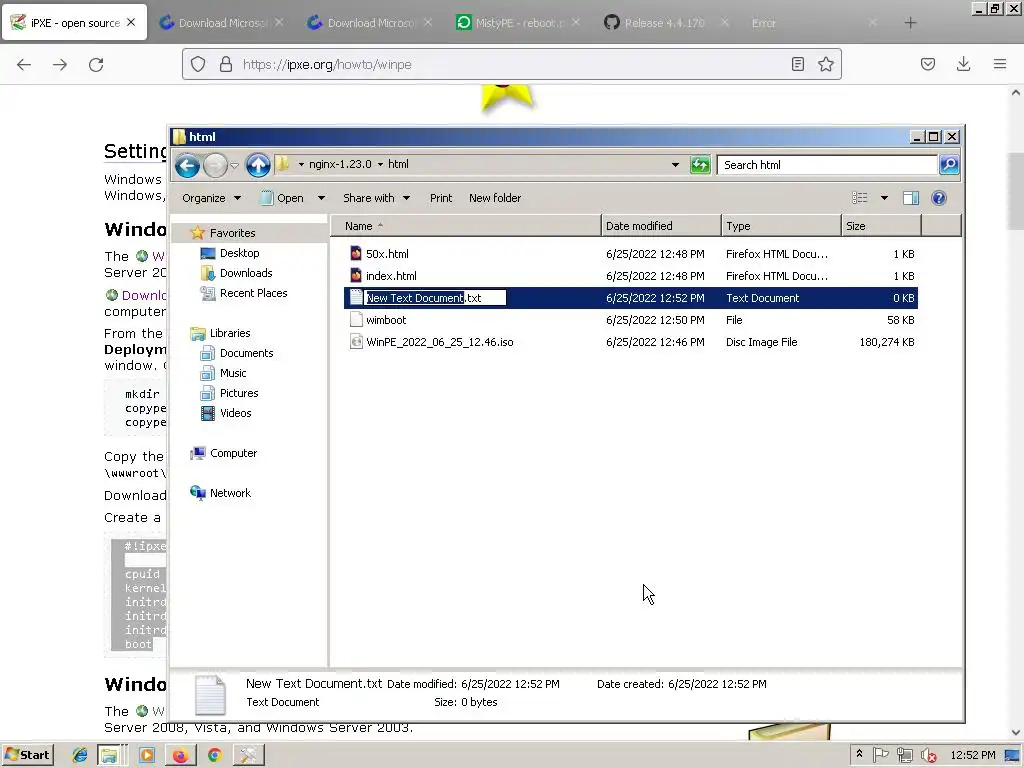
Task: Show hidden tray icons arrow
Action: click(x=859, y=753)
